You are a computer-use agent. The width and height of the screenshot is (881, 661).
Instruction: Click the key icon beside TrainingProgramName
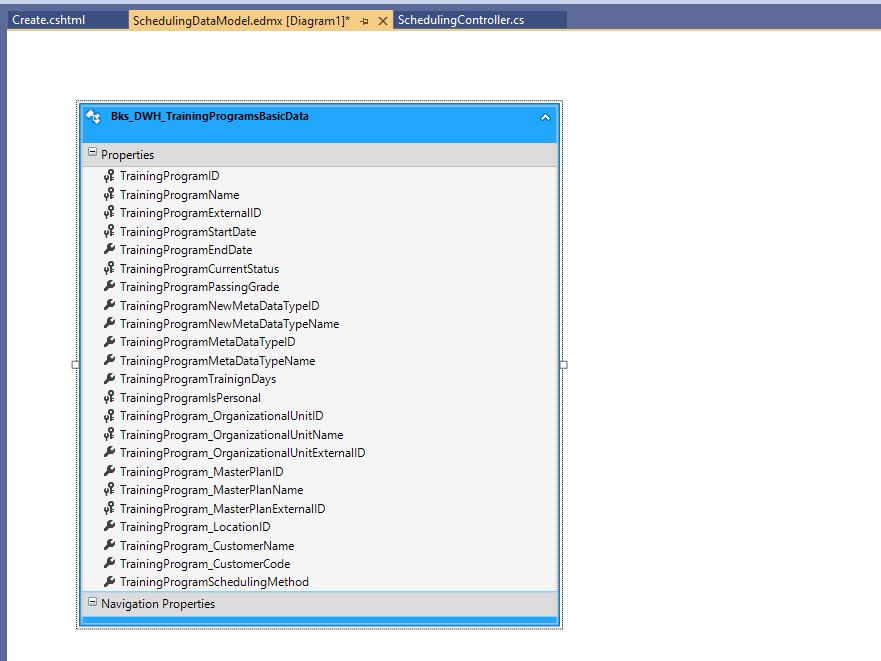(x=108, y=194)
